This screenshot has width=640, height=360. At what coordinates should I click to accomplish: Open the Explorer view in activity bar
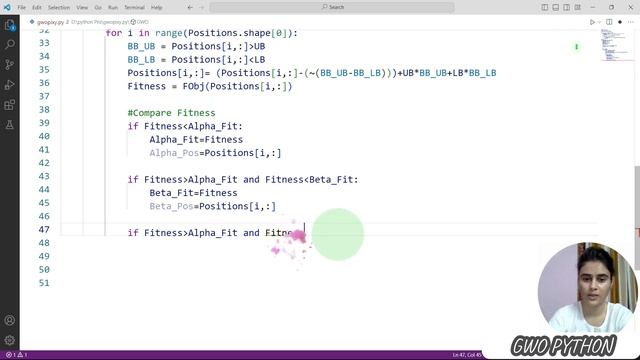click(x=9, y=25)
